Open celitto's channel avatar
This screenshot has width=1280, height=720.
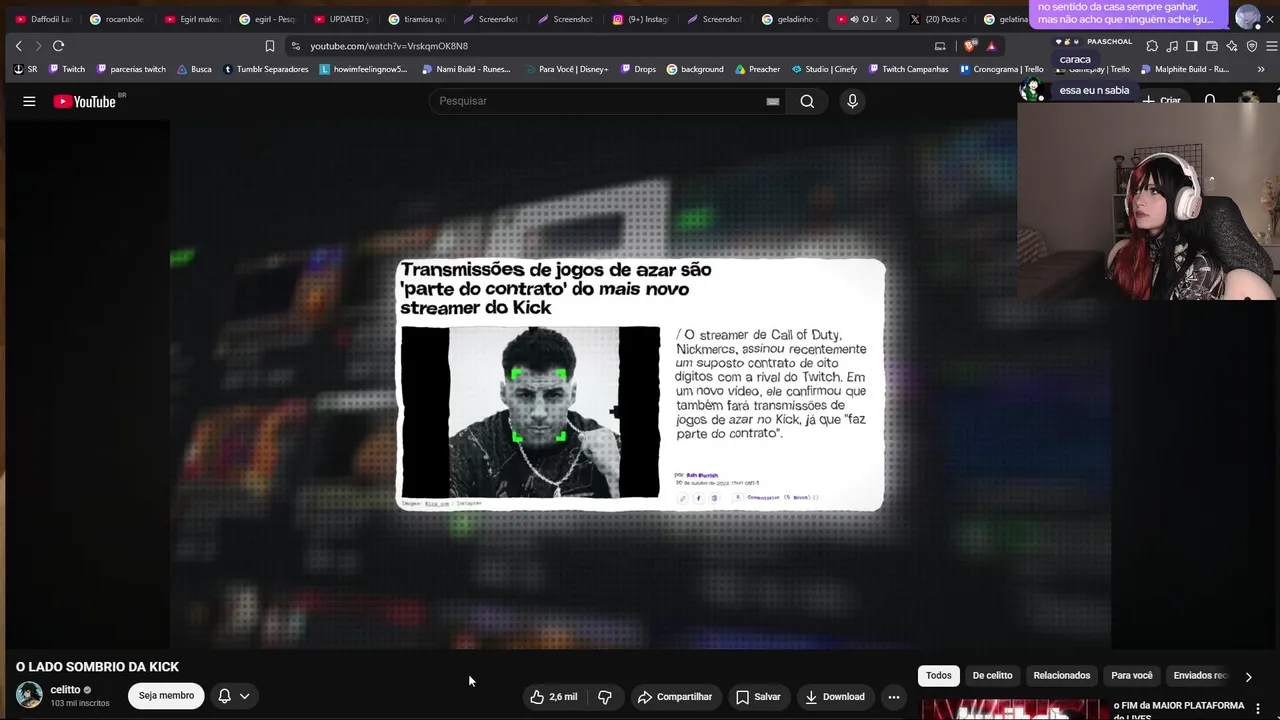[x=29, y=695]
